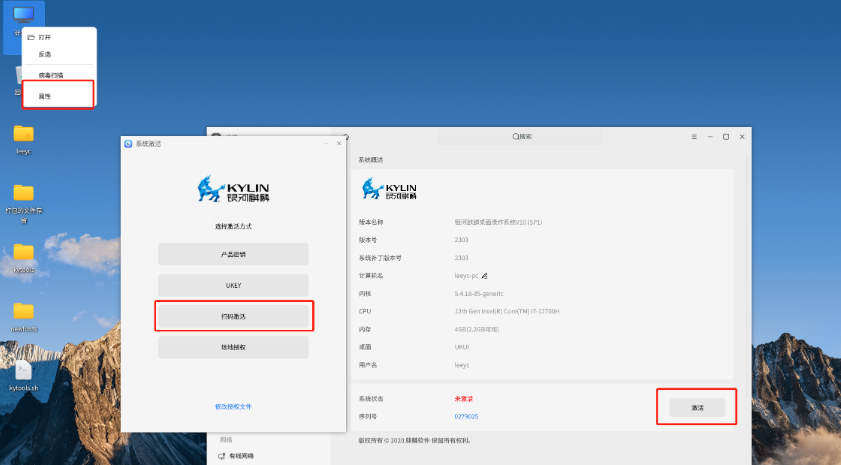Maximize the settings window
The image size is (841, 465).
tap(726, 137)
